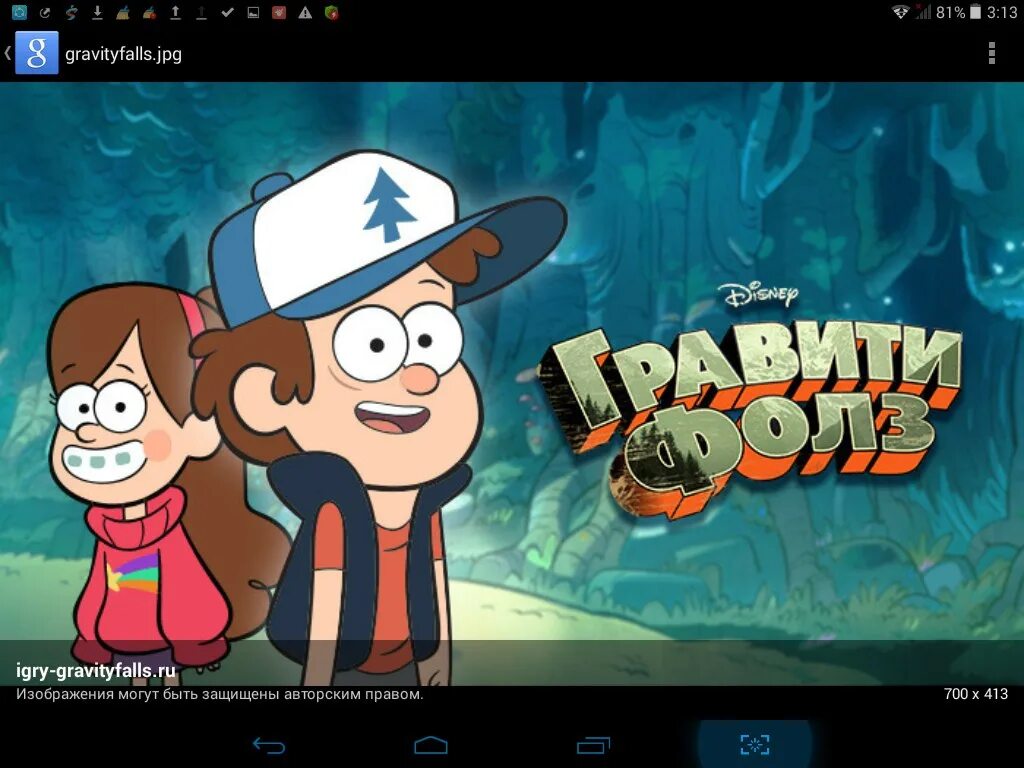This screenshot has width=1024, height=768.
Task: Tap the Gravity Falls image preview
Action: coord(512,383)
